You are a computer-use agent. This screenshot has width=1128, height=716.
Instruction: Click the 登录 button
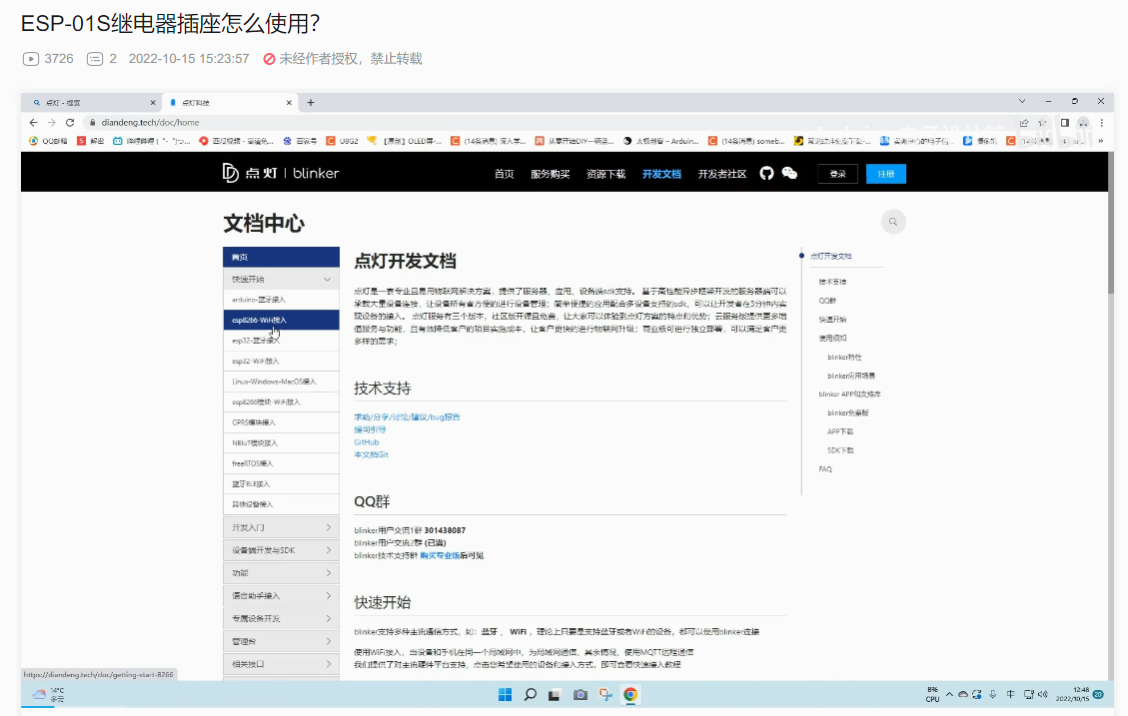837,174
